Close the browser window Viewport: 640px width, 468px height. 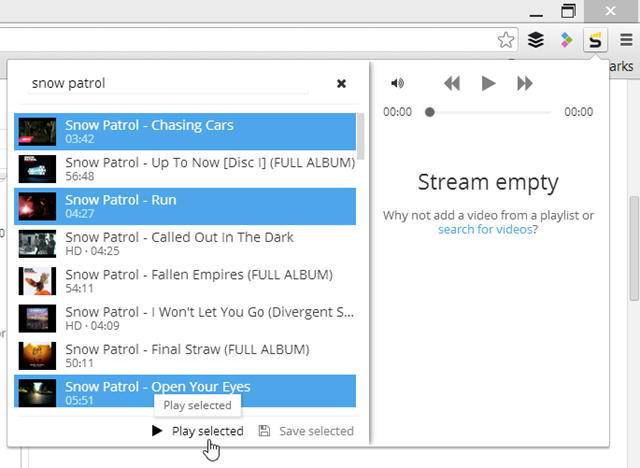pyautogui.click(x=611, y=11)
